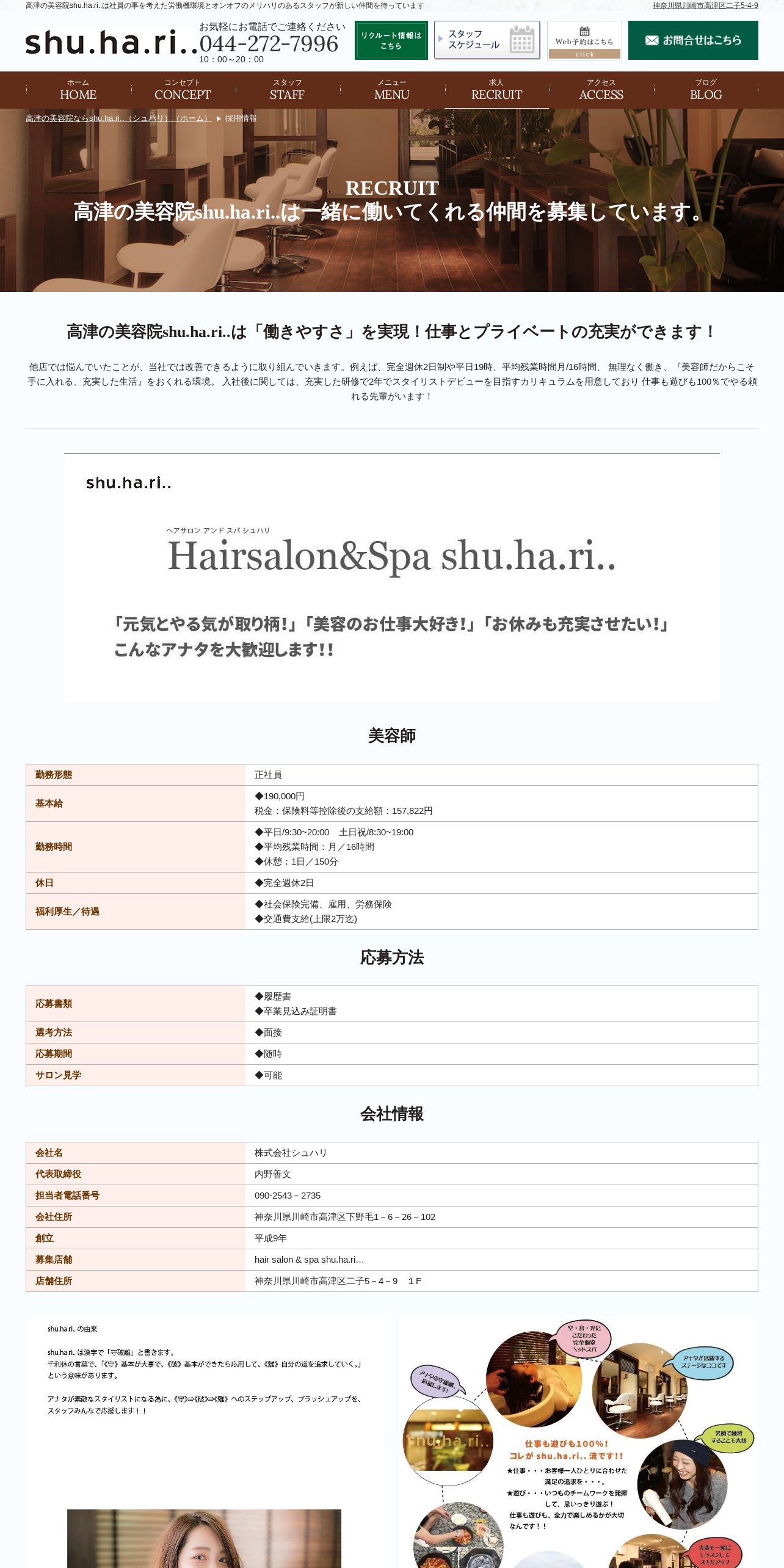The width and height of the screenshot is (784, 1568).
Task: Open MENU navigation item
Action: point(392,90)
